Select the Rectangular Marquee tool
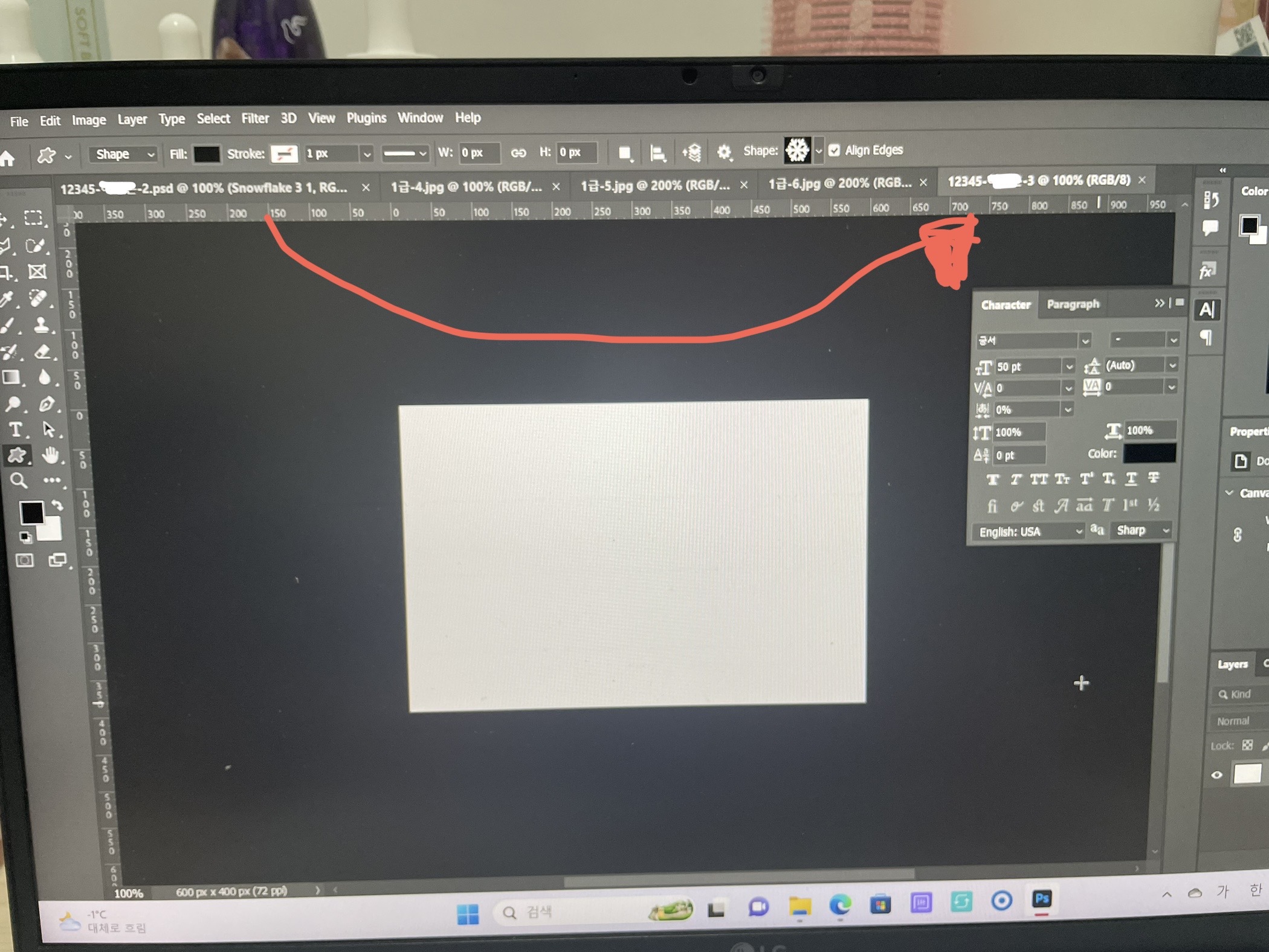Image resolution: width=1269 pixels, height=952 pixels. point(34,218)
